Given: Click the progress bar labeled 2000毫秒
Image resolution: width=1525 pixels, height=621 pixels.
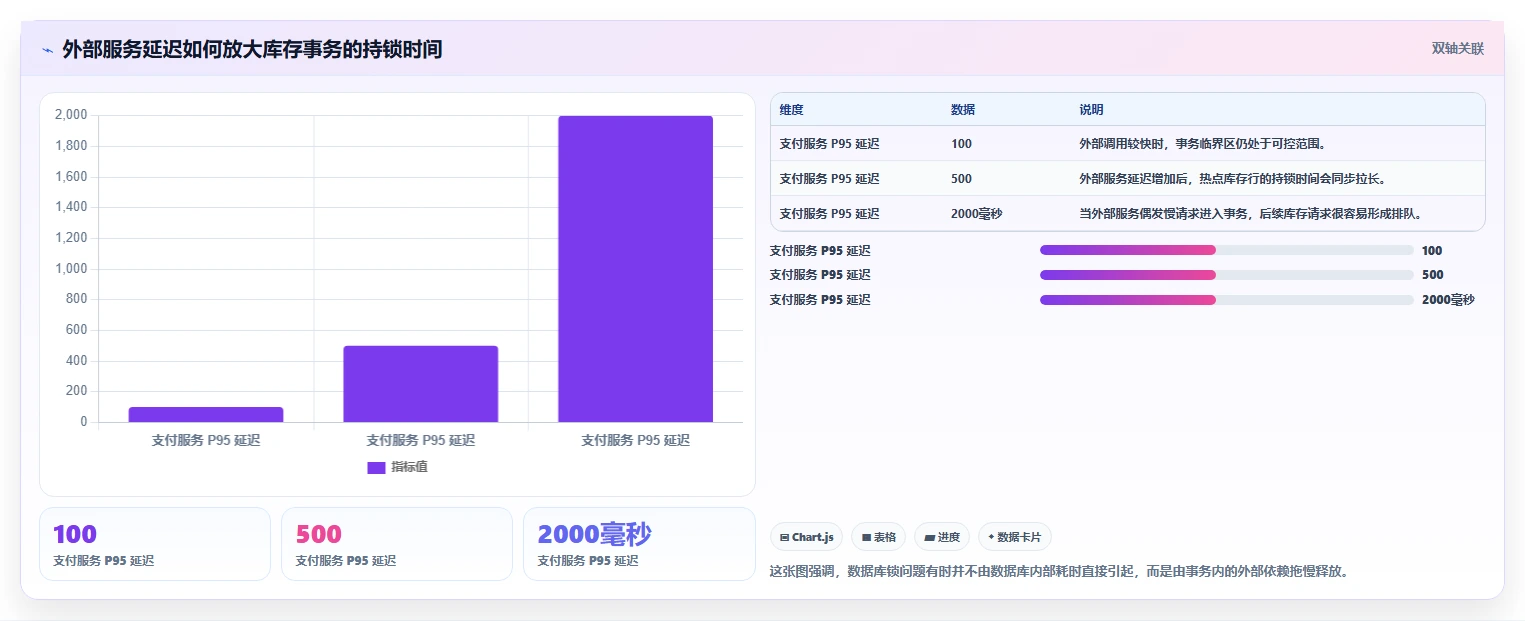Looking at the screenshot, I should 1227,300.
